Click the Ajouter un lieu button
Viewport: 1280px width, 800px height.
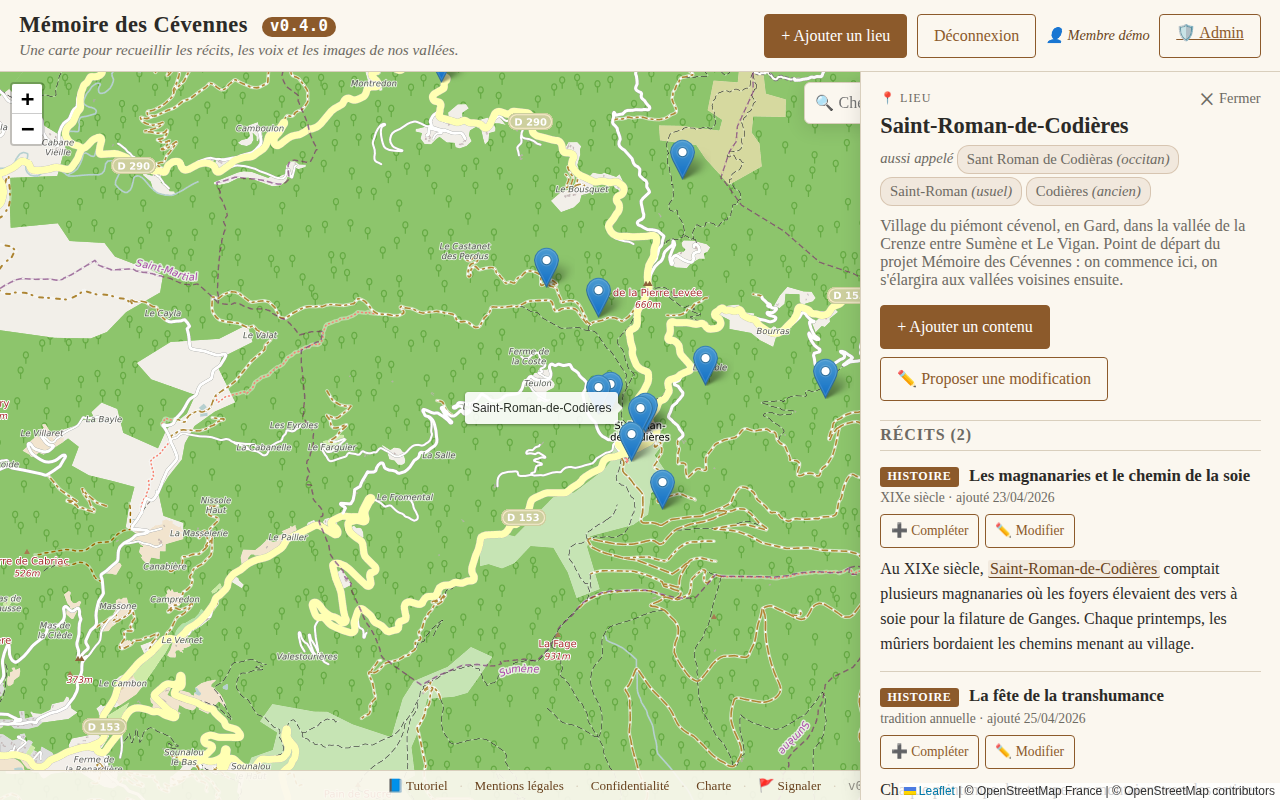coord(835,36)
